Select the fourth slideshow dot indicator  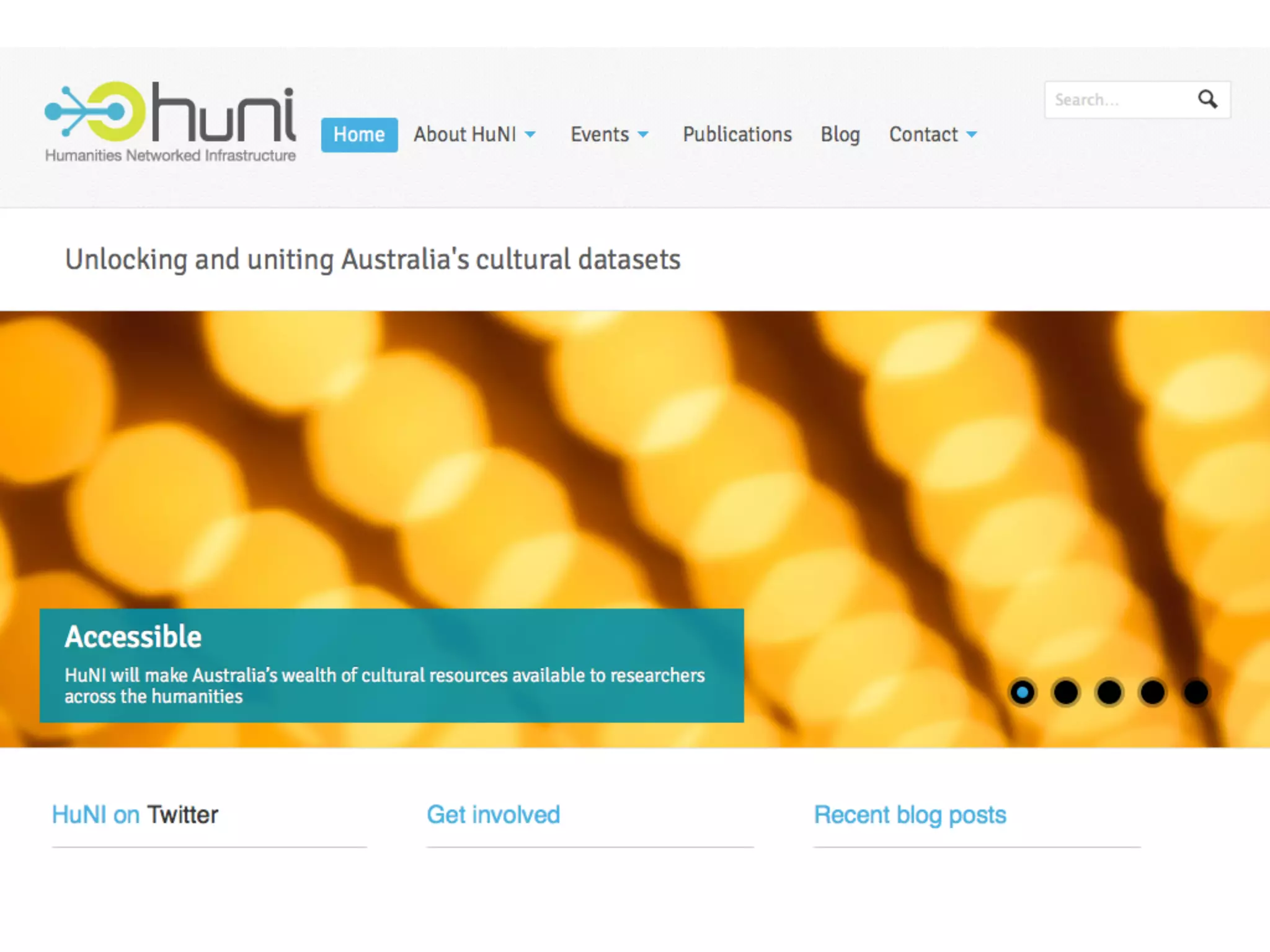click(1153, 692)
